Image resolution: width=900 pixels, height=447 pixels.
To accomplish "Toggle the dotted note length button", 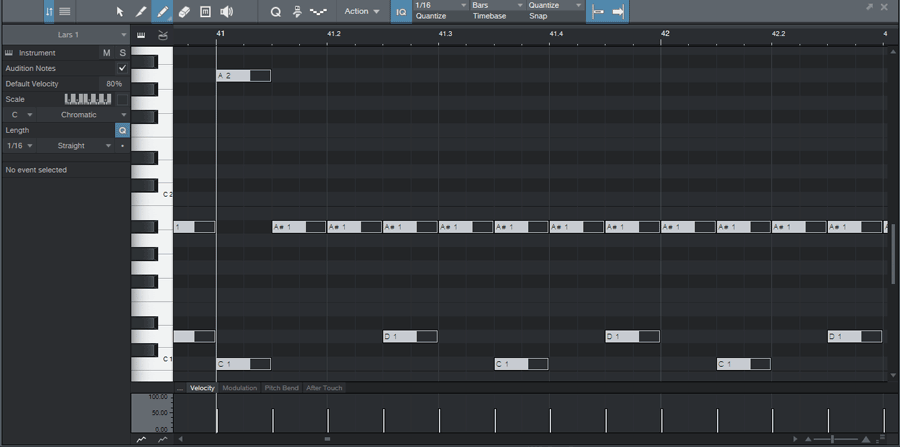I will tap(122, 146).
